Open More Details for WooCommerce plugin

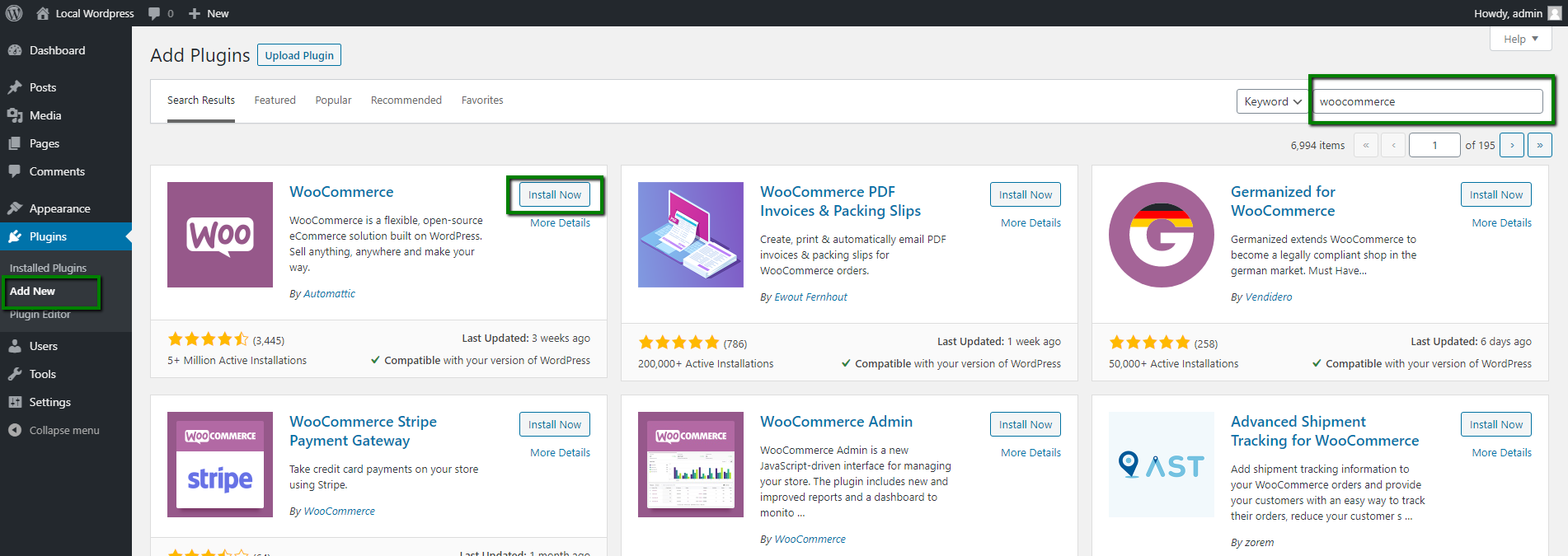point(560,223)
